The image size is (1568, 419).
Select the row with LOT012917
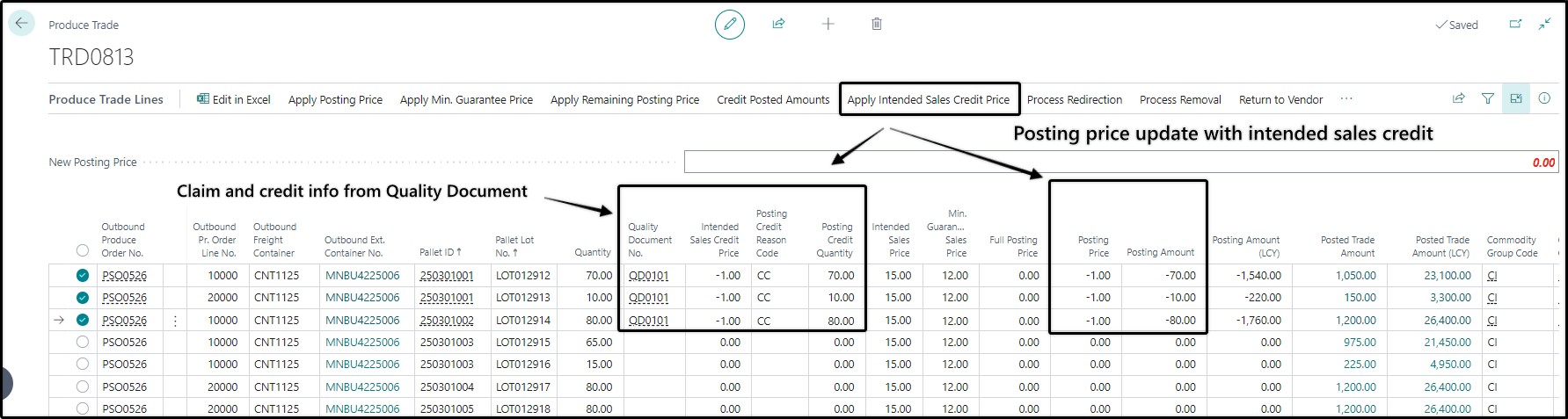[x=83, y=386]
